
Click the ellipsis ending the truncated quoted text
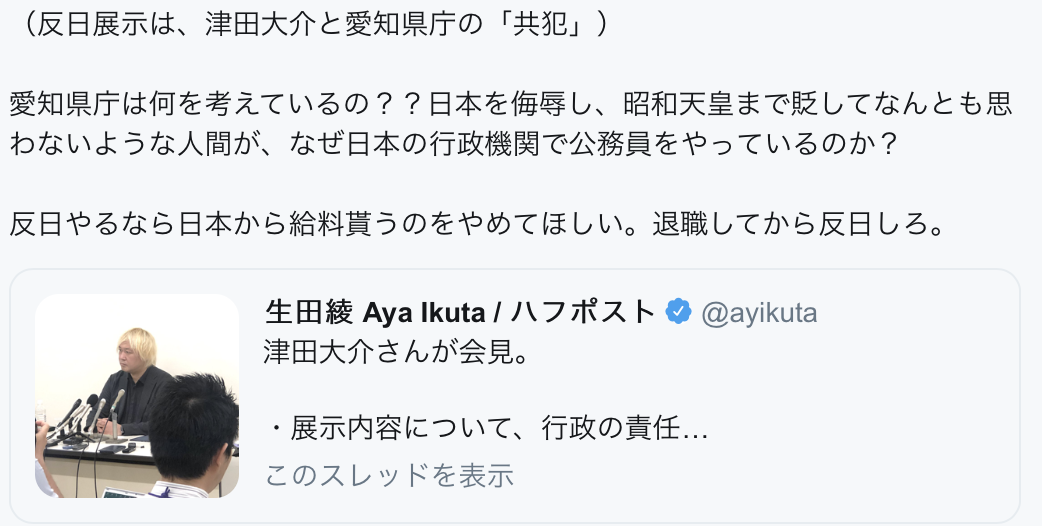(x=698, y=431)
